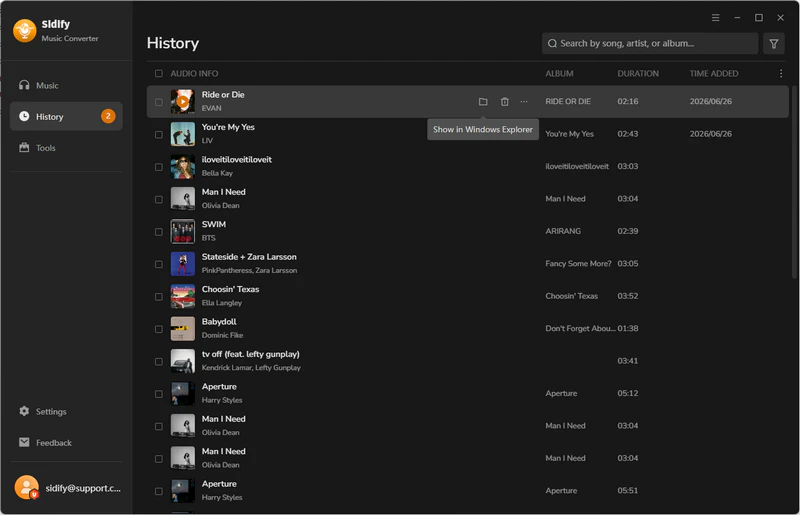Open the Music section in sidebar
Viewport: 800px width, 515px height.
[66, 85]
